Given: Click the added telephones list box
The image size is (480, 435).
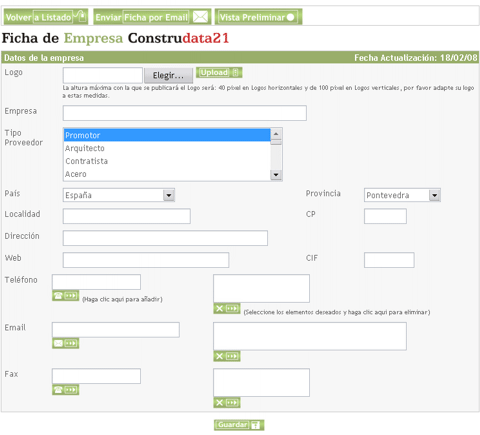Looking at the screenshot, I should tap(261, 288).
